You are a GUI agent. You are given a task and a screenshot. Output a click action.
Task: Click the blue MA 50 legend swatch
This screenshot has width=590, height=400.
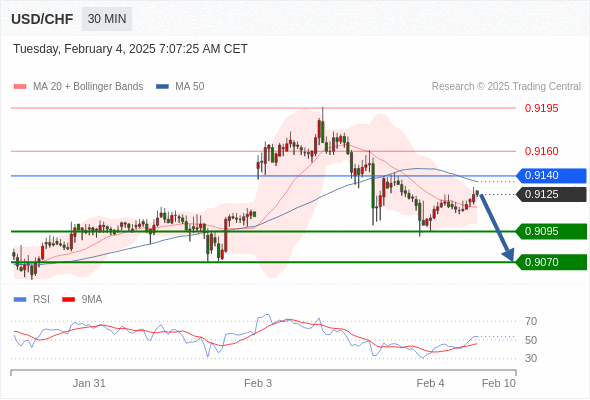coord(162,87)
